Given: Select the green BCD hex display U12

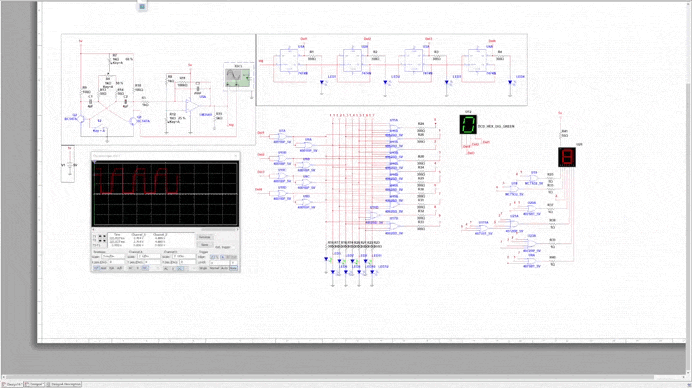Looking at the screenshot, I should tap(468, 124).
